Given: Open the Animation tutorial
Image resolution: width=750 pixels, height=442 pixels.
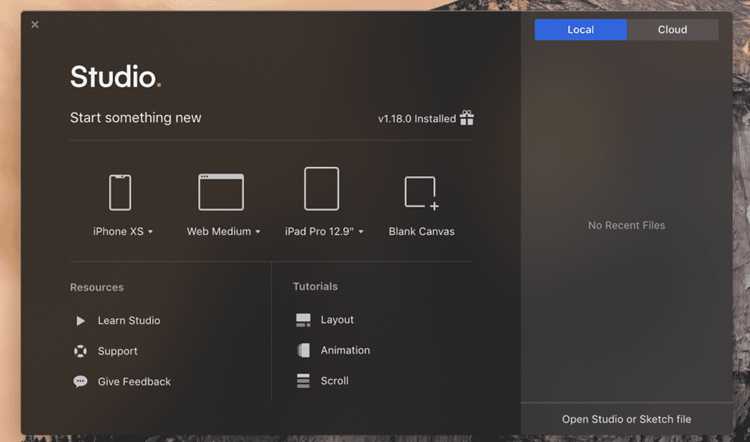Looking at the screenshot, I should click(345, 351).
